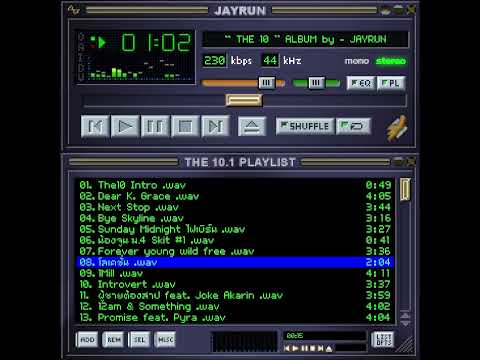Click the Previous track button in main window
Screen dimensions: 480x360
[95, 126]
